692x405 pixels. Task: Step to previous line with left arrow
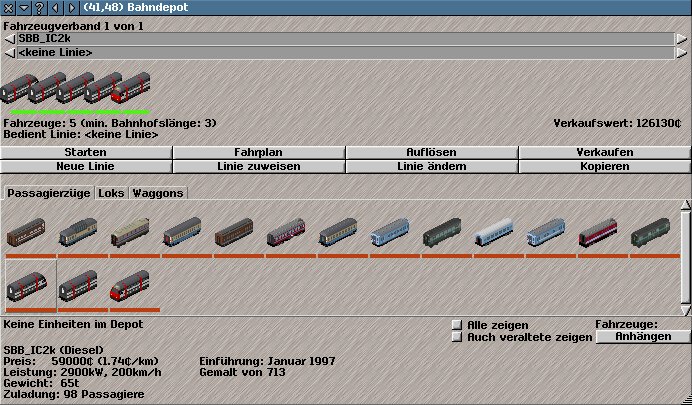coord(9,52)
